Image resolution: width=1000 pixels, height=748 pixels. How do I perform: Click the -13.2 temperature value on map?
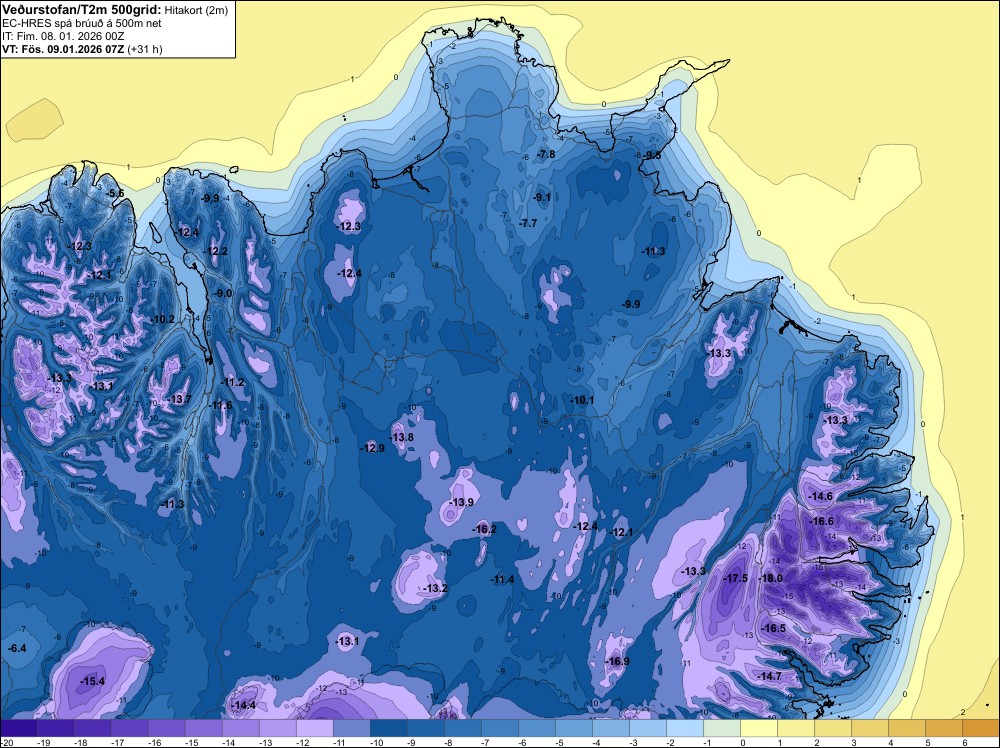[436, 589]
